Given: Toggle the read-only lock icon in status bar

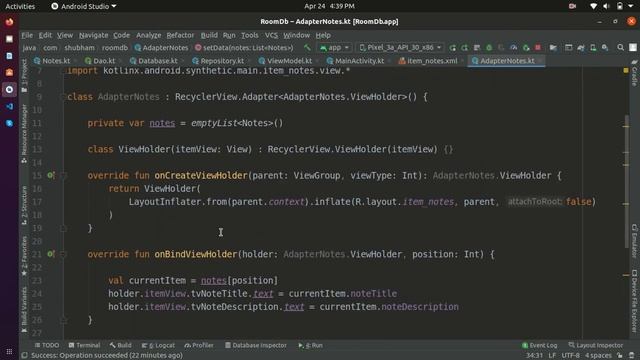Looking at the screenshot, I should pyautogui.click(x=620, y=356).
